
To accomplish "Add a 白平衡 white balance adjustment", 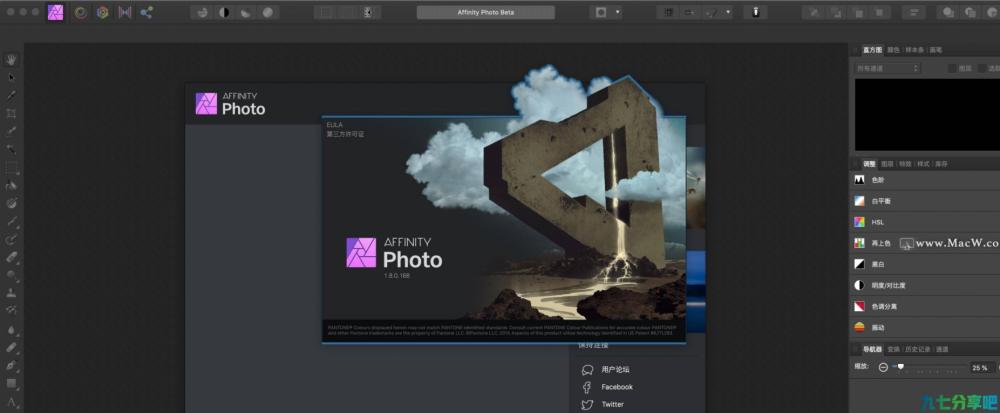I will point(925,201).
